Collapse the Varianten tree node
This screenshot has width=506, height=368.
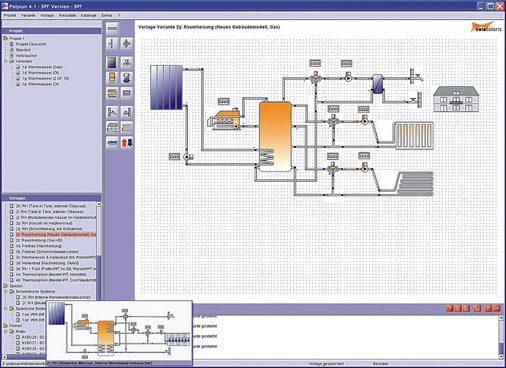pos(6,61)
